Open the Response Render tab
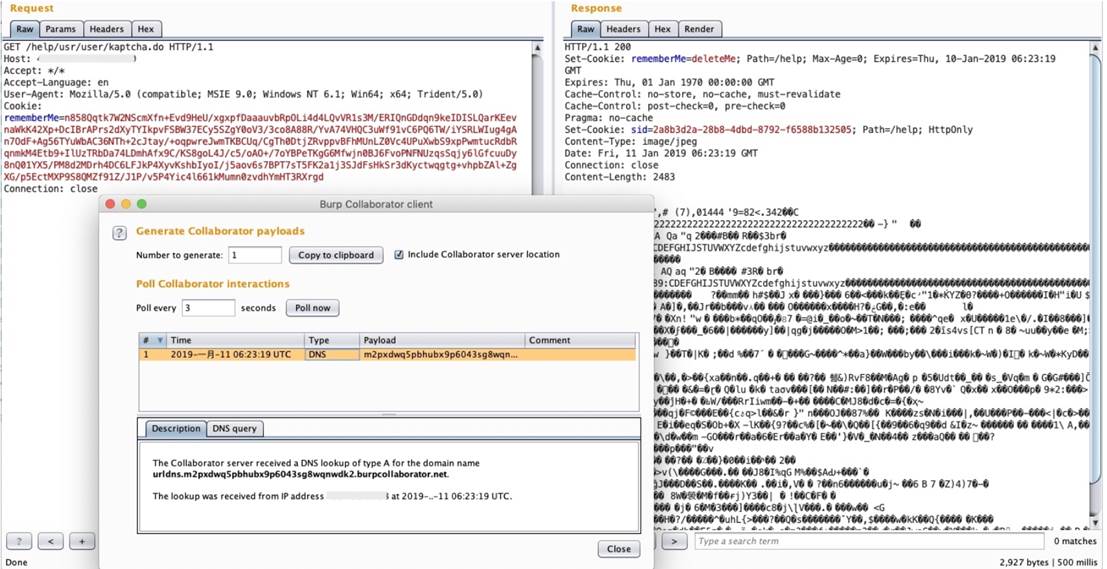 point(699,29)
